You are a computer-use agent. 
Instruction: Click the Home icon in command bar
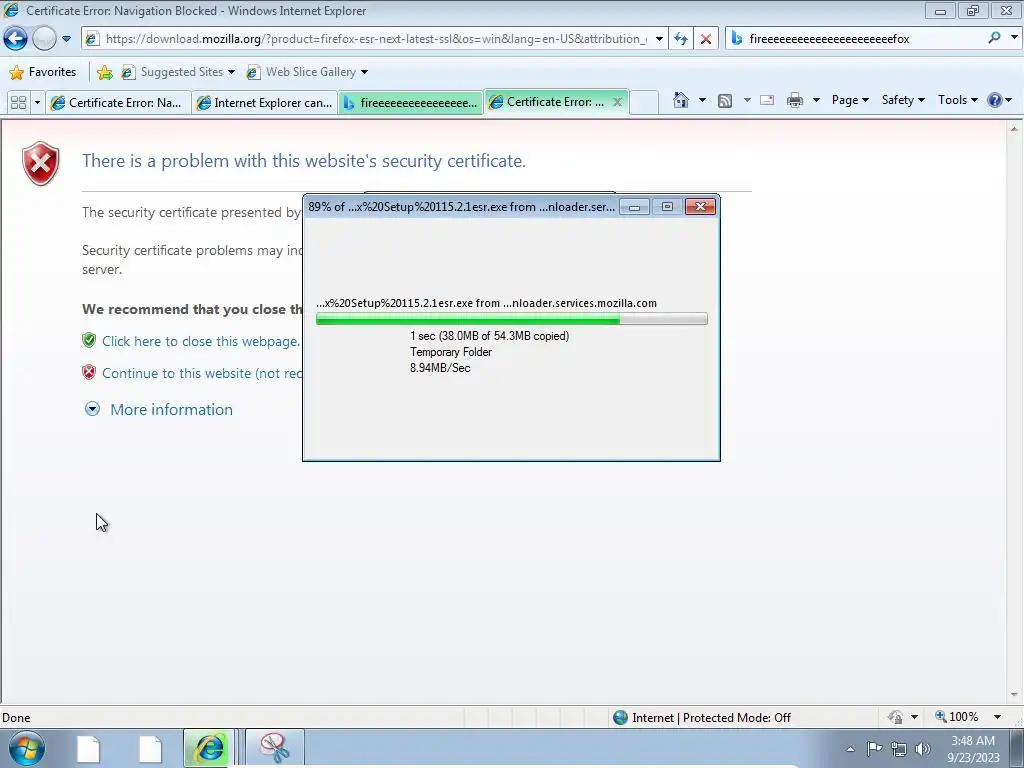(x=680, y=100)
